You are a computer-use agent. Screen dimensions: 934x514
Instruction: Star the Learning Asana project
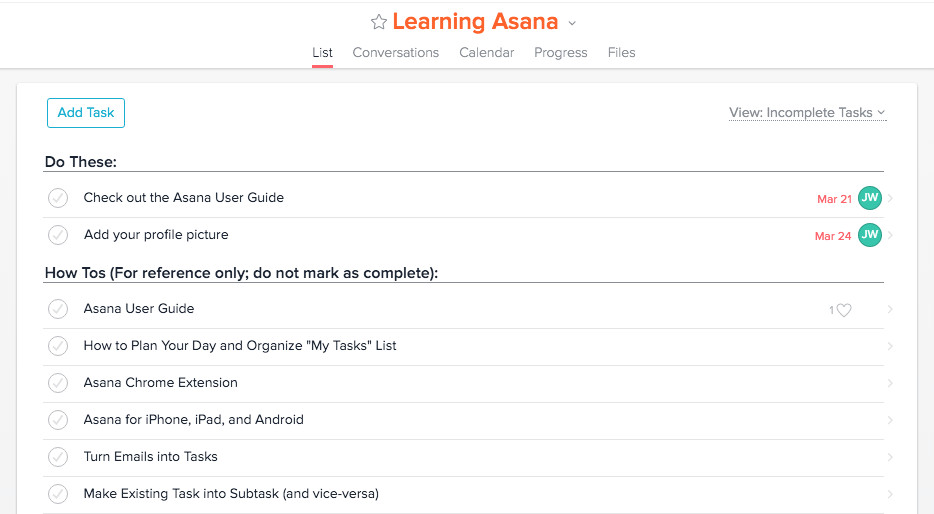(379, 22)
